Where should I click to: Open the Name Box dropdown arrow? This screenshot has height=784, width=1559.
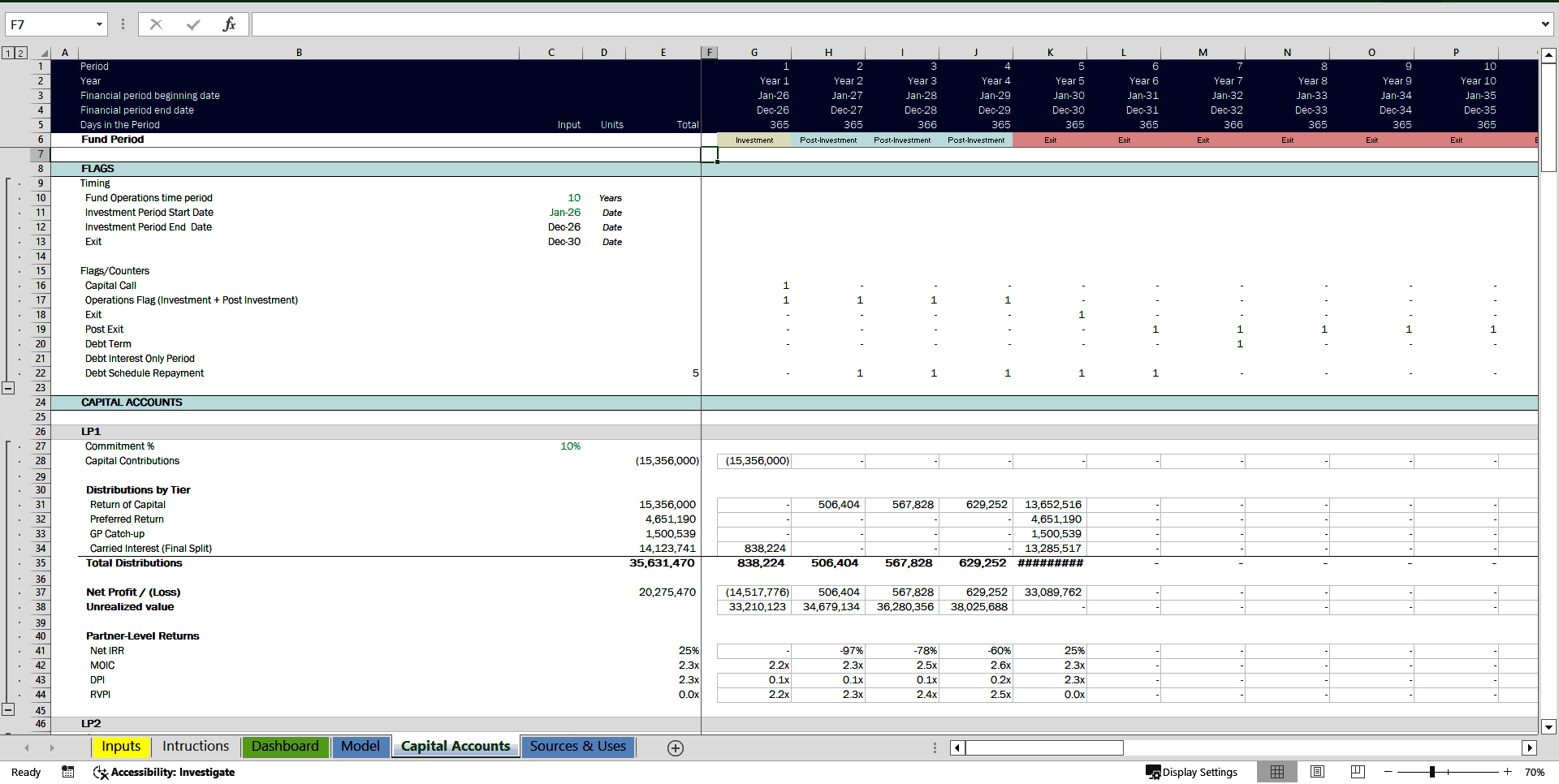pyautogui.click(x=99, y=24)
